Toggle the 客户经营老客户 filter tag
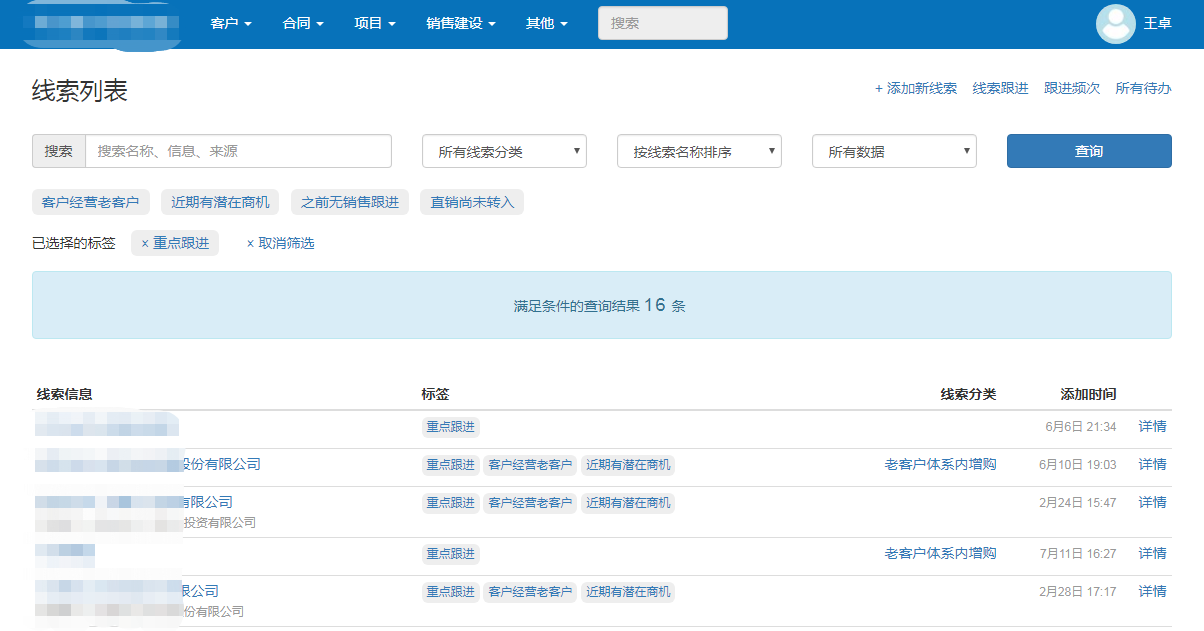The image size is (1204, 631). tap(90, 202)
